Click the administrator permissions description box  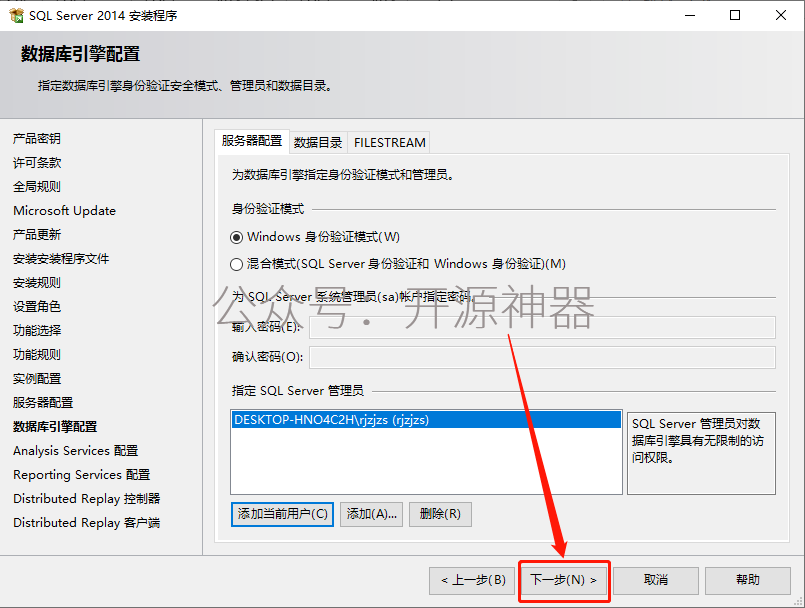pyautogui.click(x=701, y=453)
